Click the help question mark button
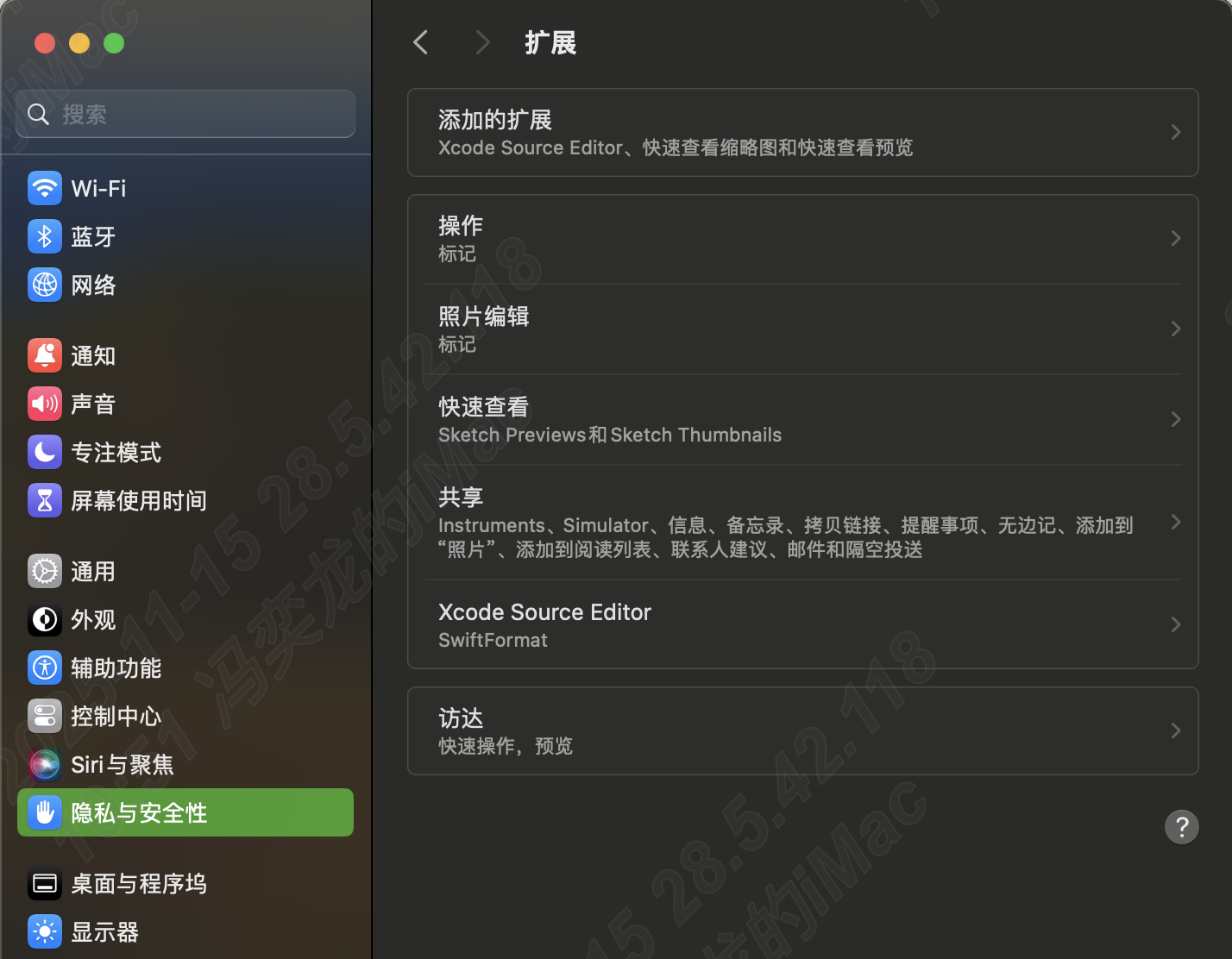Image resolution: width=1232 pixels, height=959 pixels. [x=1181, y=827]
